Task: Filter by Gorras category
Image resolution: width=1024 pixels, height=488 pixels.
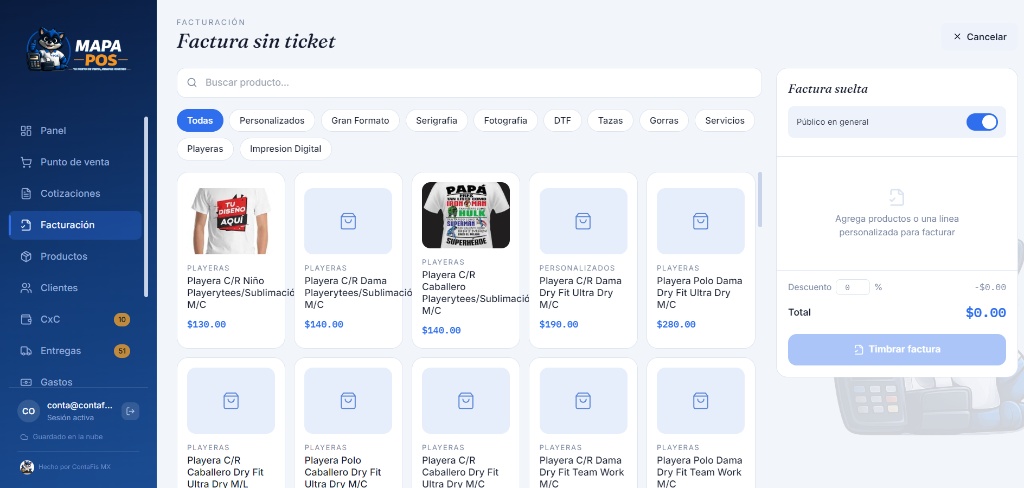Action: 664,120
